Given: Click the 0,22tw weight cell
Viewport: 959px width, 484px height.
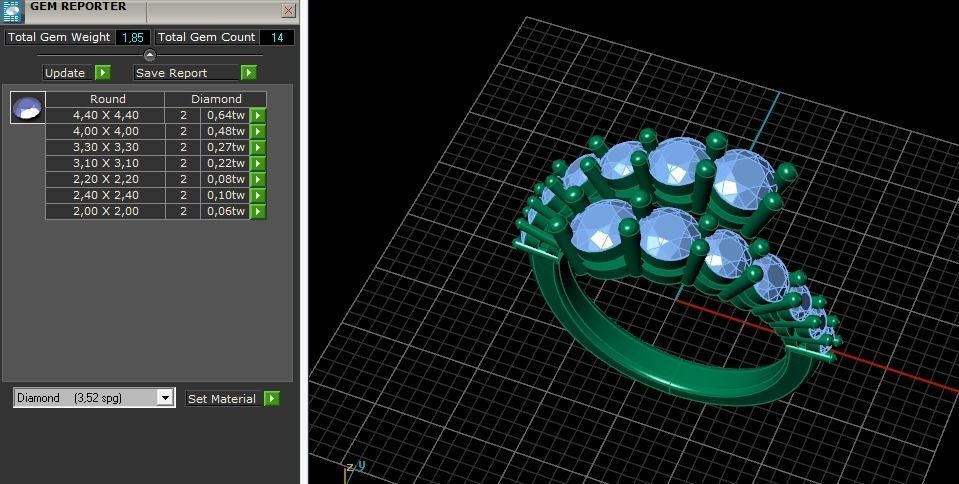Looking at the screenshot, I should click(x=225, y=163).
